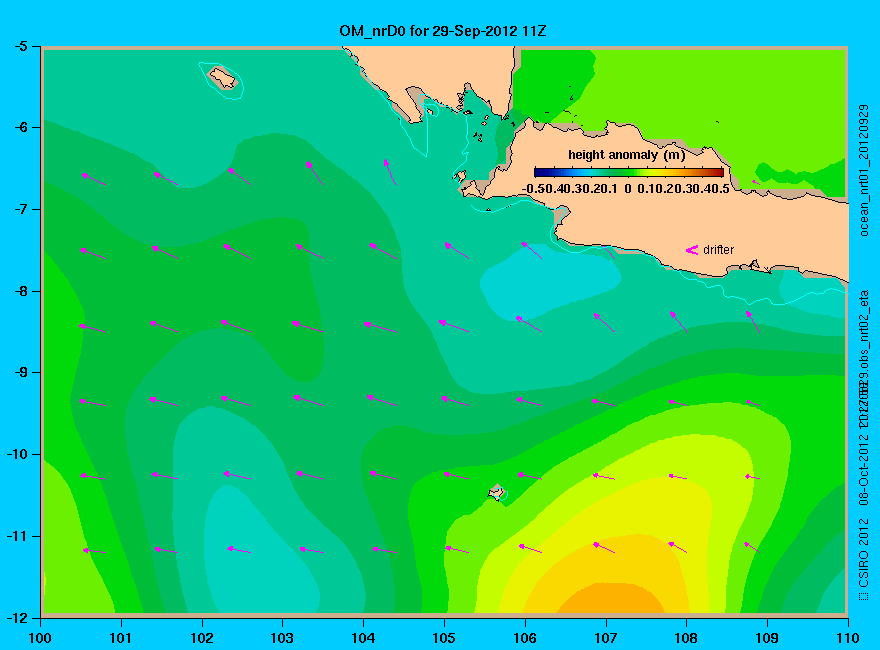Click the 'drifter' legend text

[x=718, y=250]
